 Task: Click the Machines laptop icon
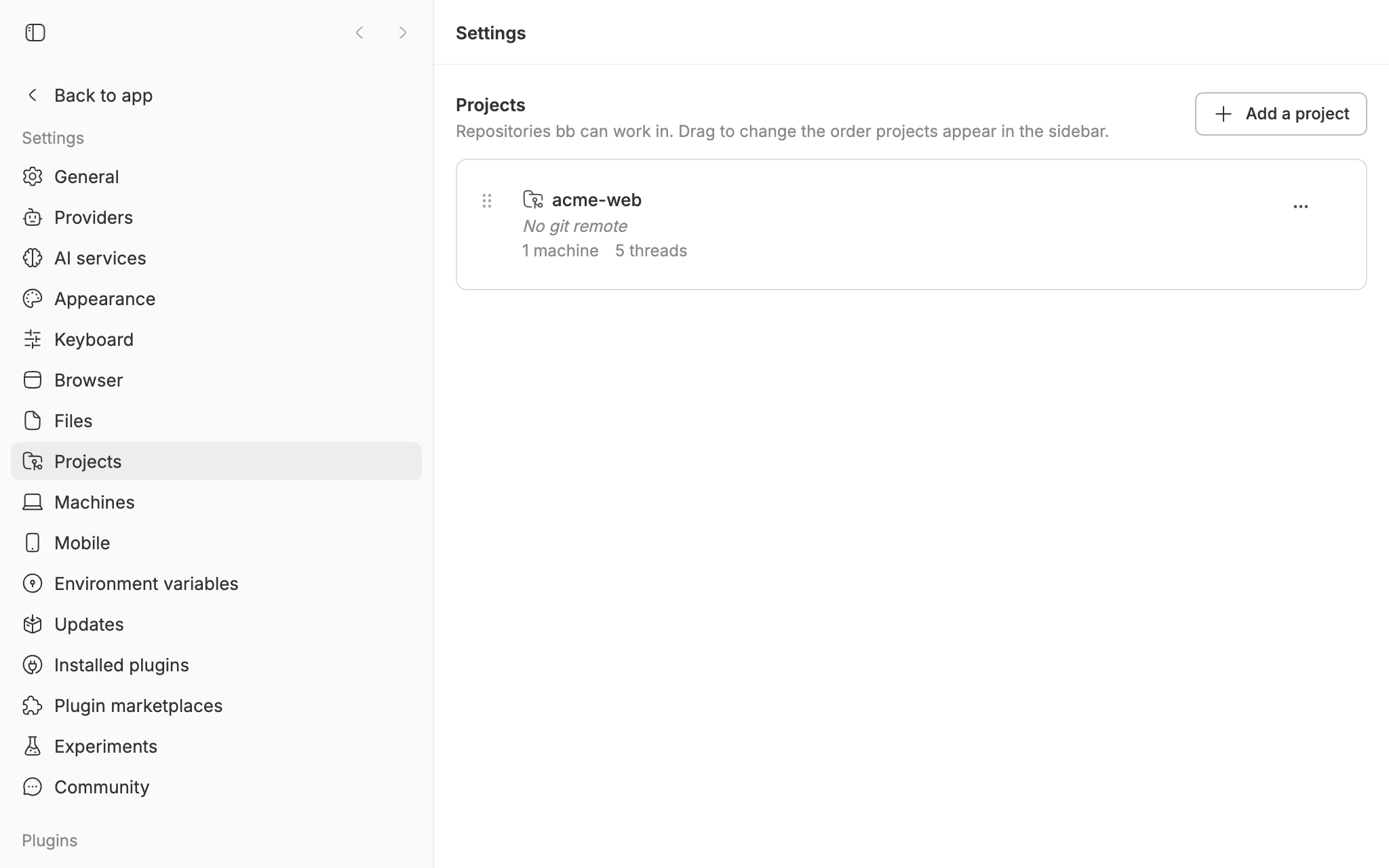point(33,502)
